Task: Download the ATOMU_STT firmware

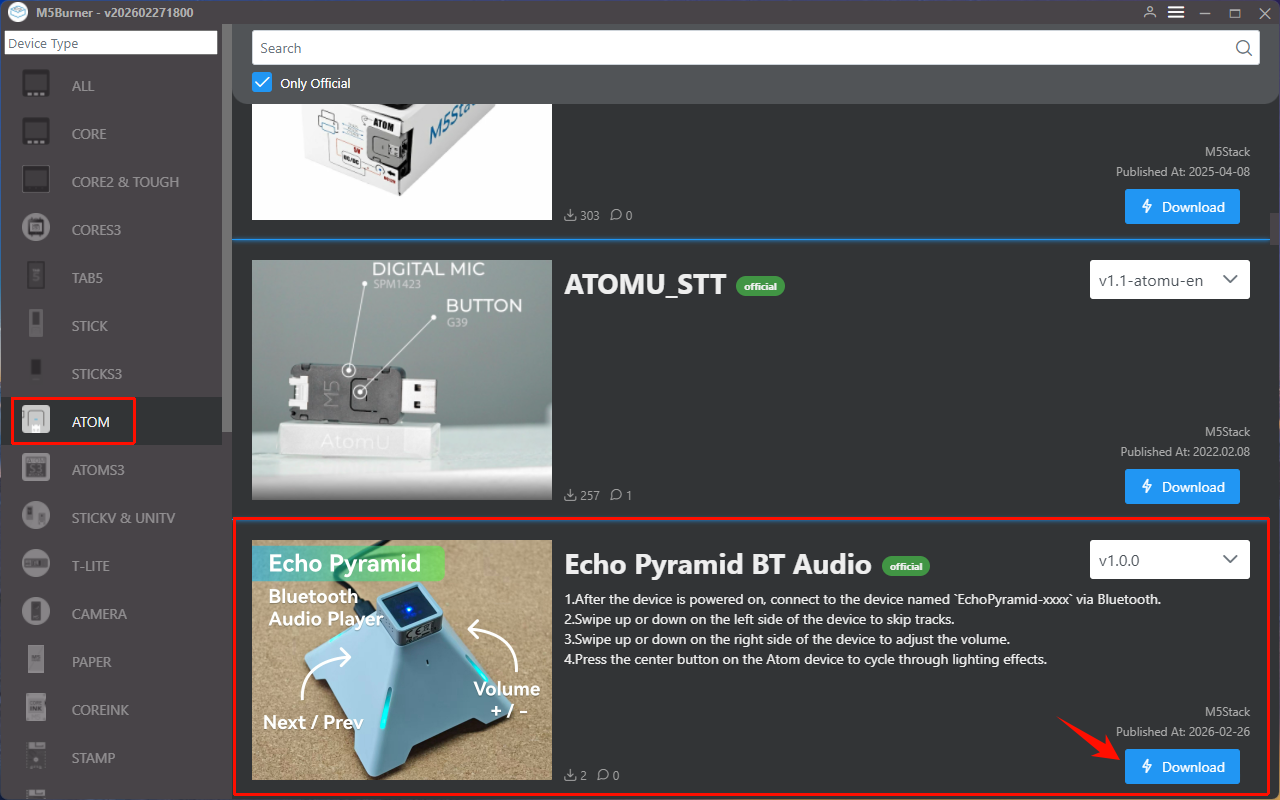Action: point(1182,487)
